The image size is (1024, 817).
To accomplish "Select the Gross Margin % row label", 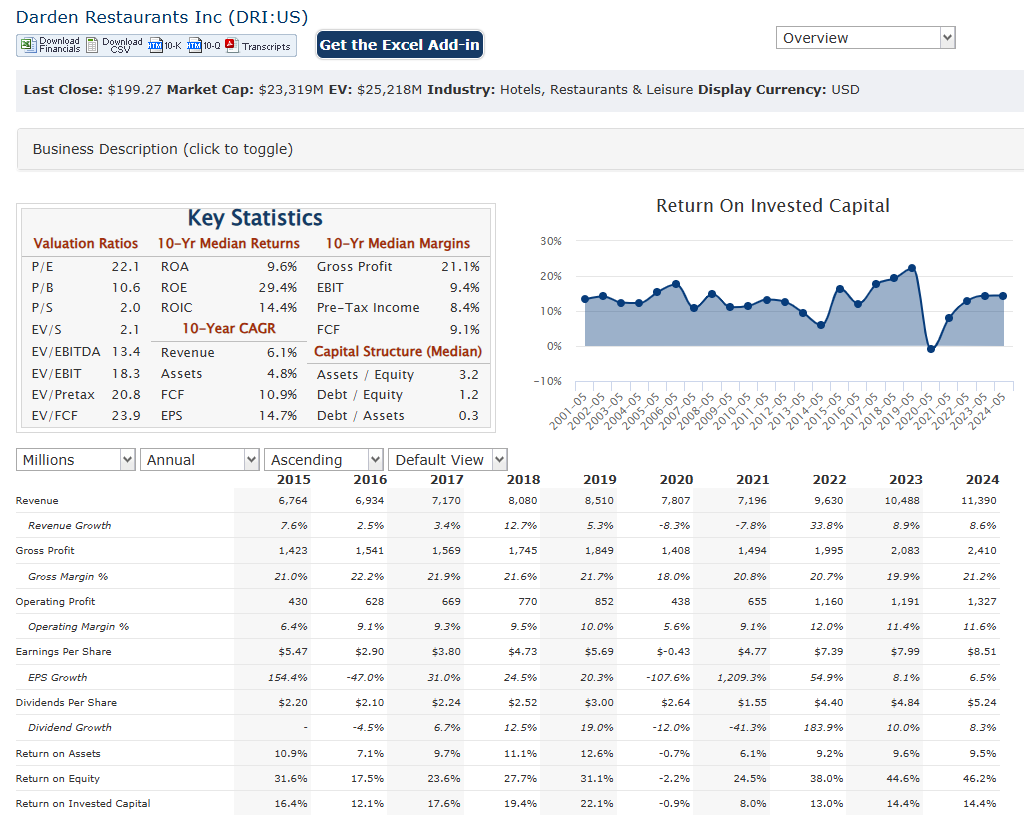I will click(x=68, y=577).
